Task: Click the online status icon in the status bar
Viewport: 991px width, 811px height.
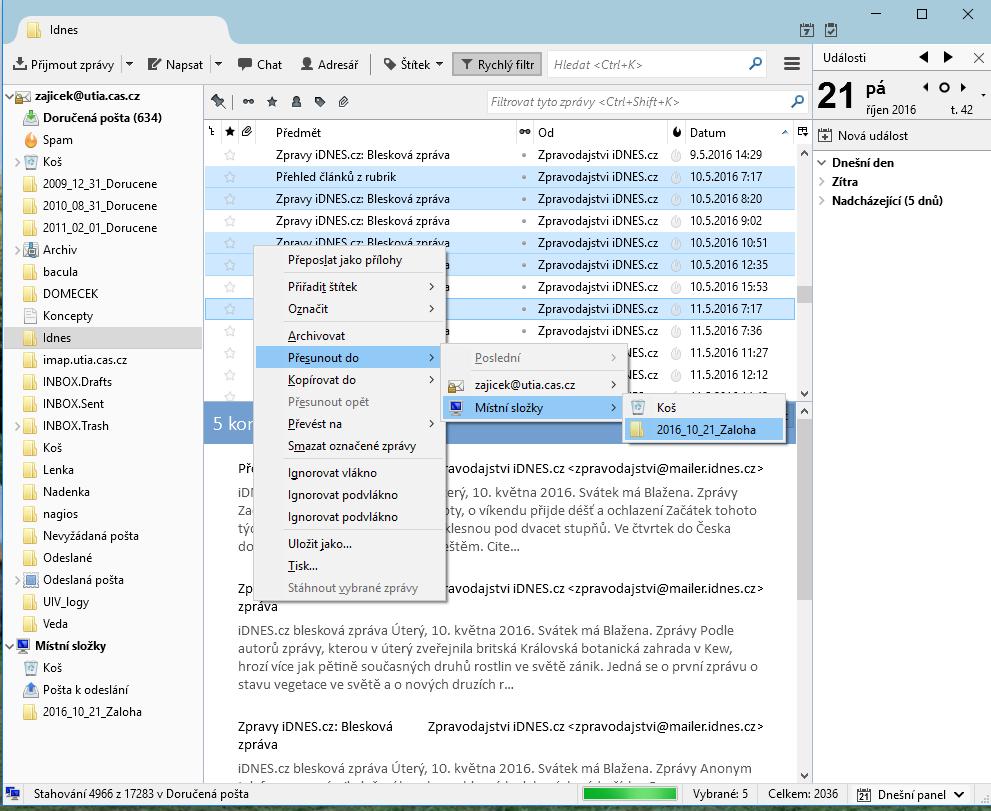Action: click(12, 793)
